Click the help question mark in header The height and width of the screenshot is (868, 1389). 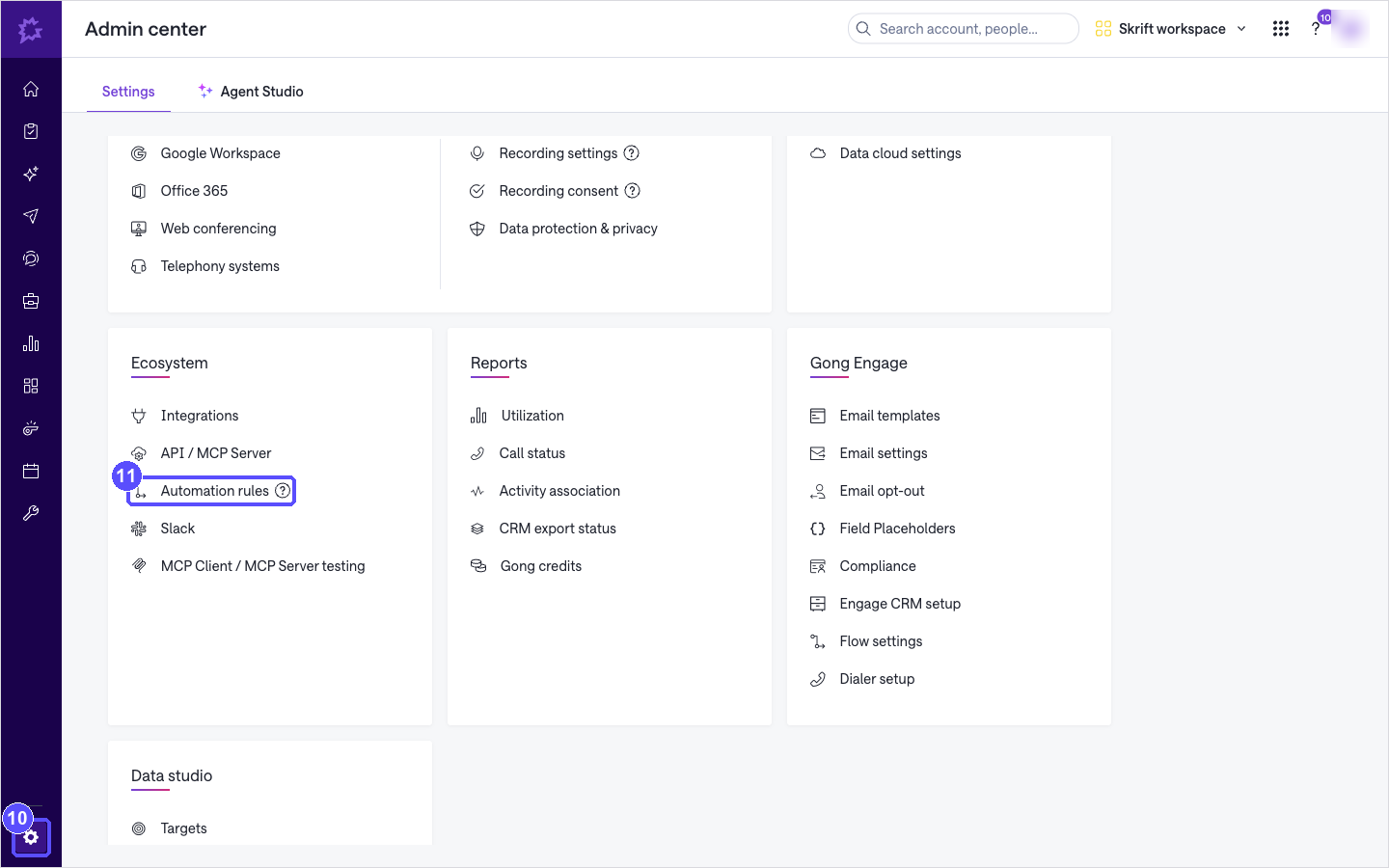click(1316, 29)
